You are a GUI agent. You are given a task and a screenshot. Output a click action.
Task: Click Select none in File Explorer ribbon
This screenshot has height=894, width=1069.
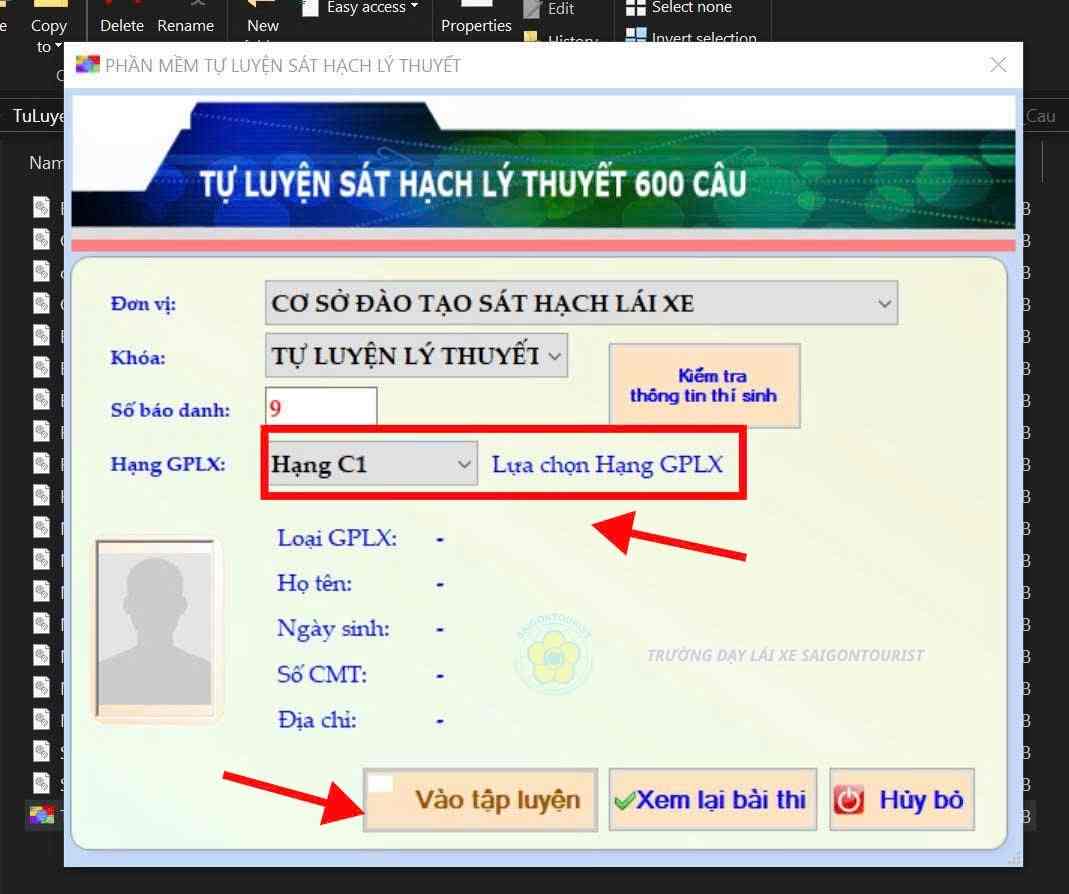coord(679,8)
